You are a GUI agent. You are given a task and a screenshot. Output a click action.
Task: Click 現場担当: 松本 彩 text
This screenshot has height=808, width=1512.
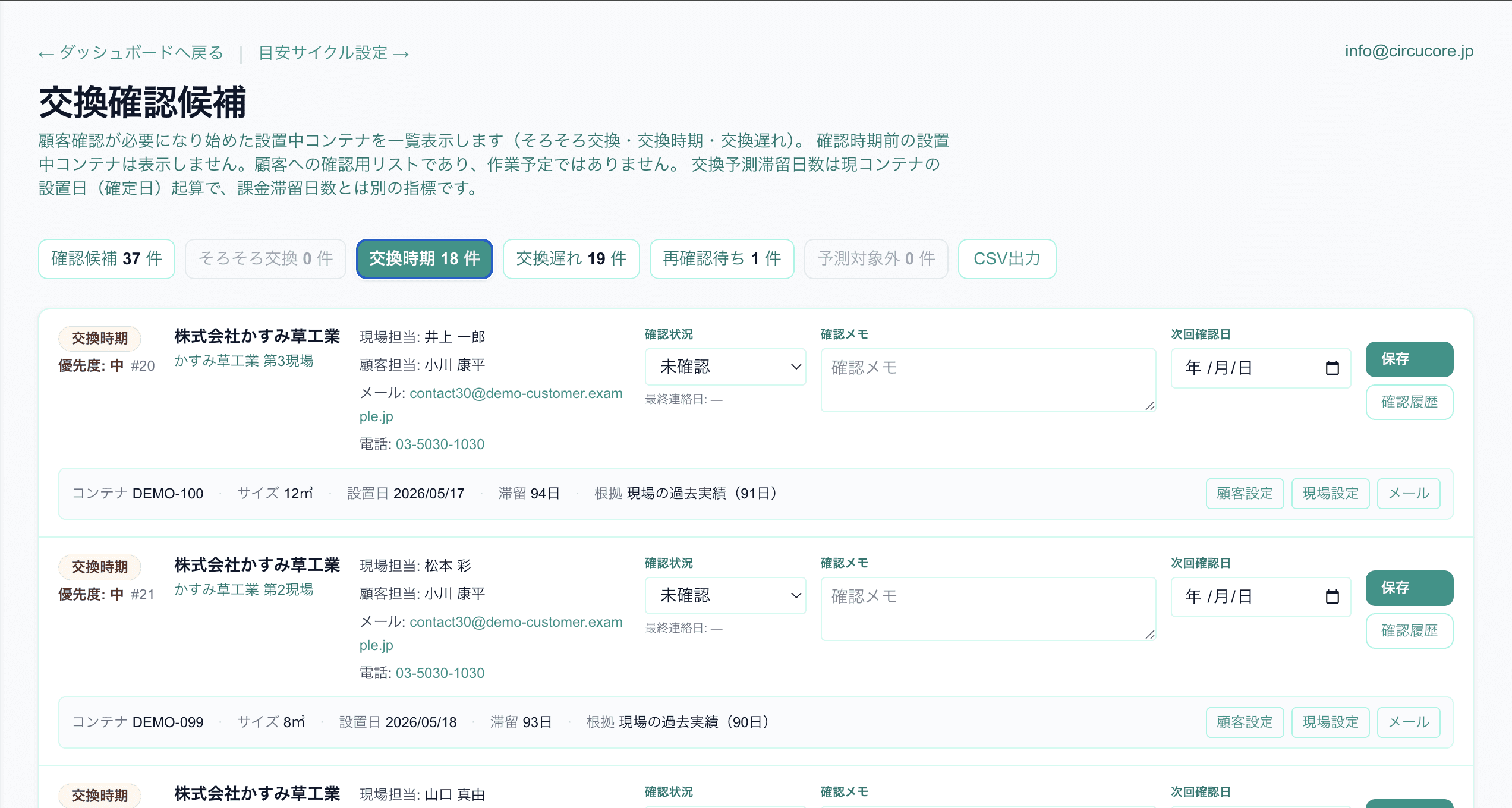(x=415, y=566)
